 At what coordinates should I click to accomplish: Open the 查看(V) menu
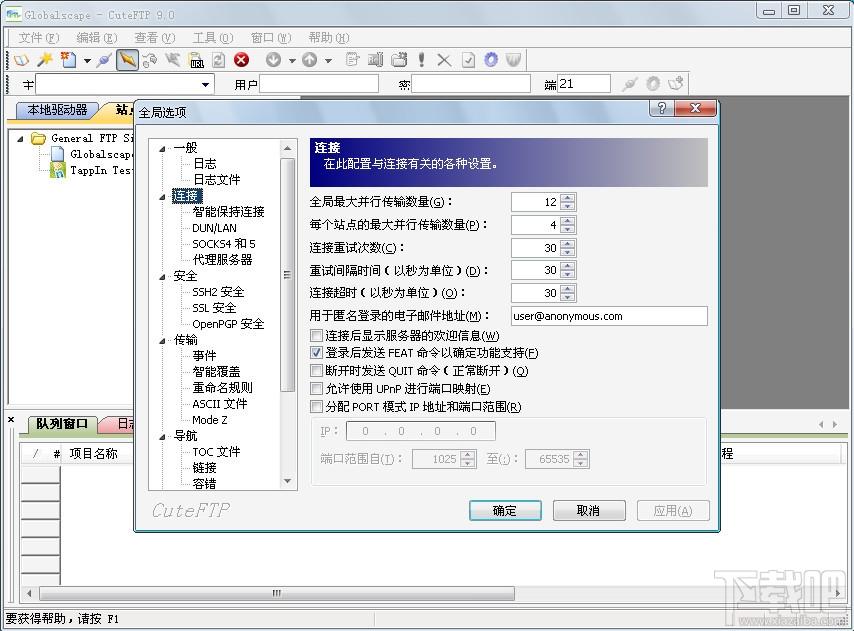coord(154,38)
